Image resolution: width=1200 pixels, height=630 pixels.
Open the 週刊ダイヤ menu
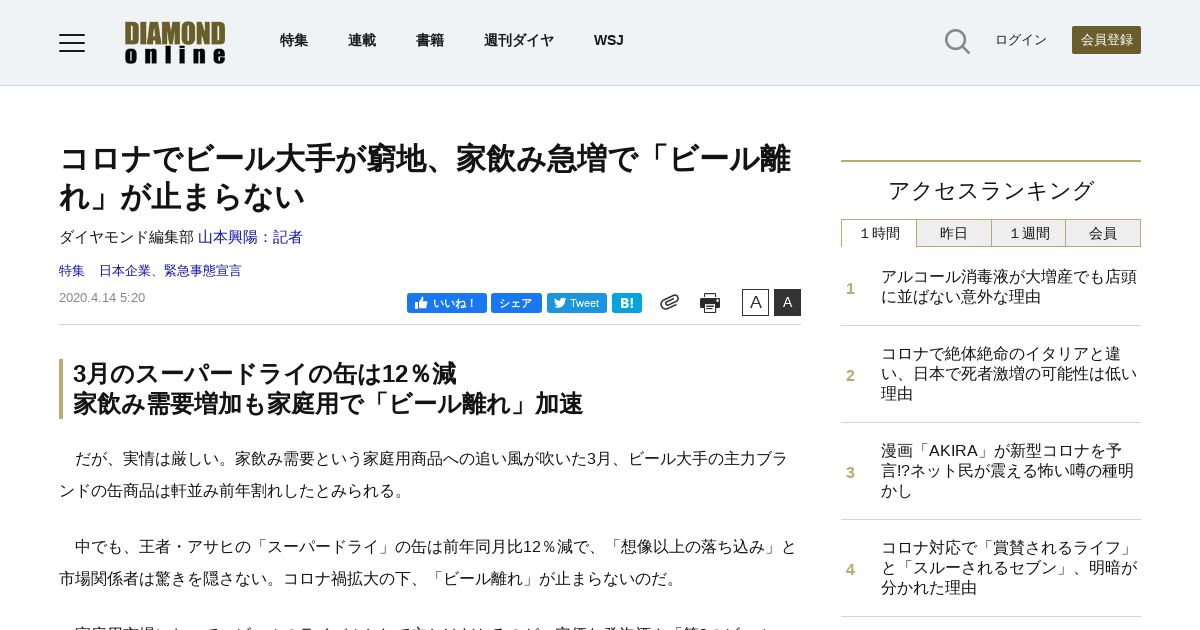click(x=519, y=40)
